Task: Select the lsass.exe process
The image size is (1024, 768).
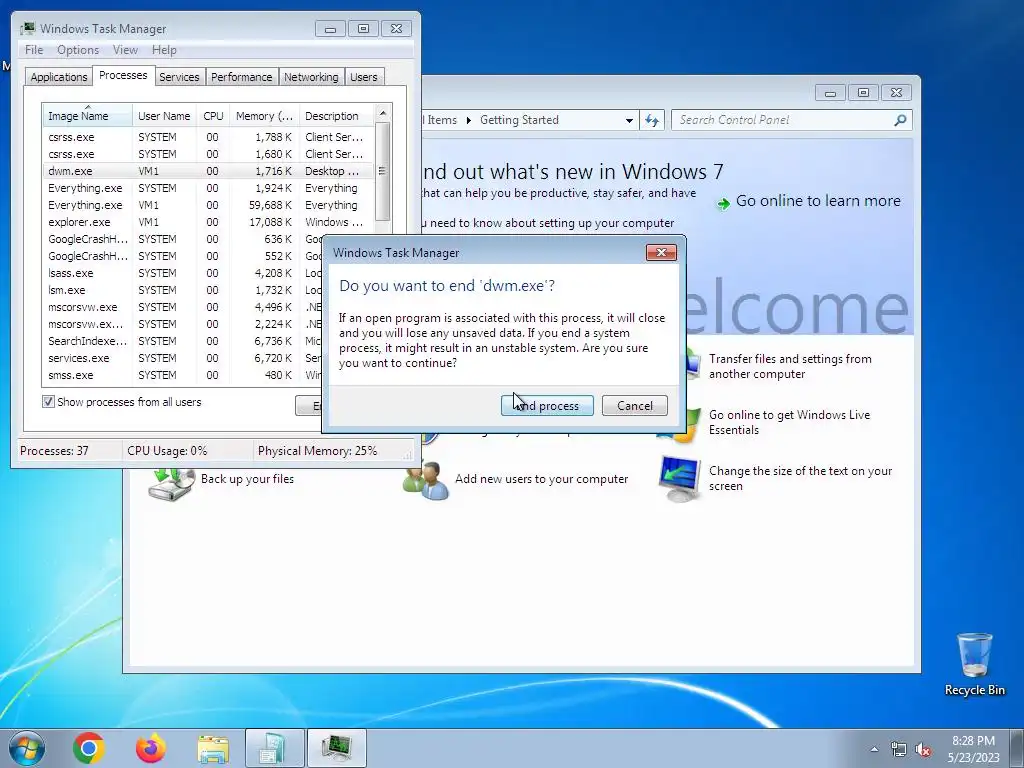Action: point(183,273)
